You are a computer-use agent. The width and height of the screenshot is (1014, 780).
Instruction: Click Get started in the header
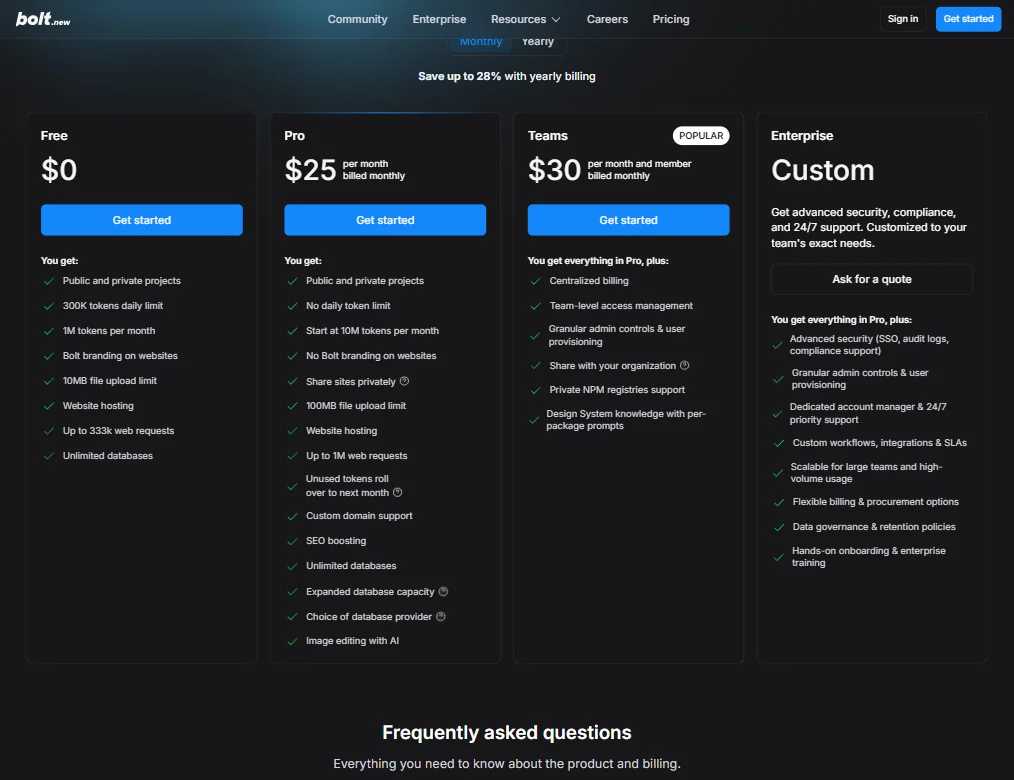tap(968, 19)
